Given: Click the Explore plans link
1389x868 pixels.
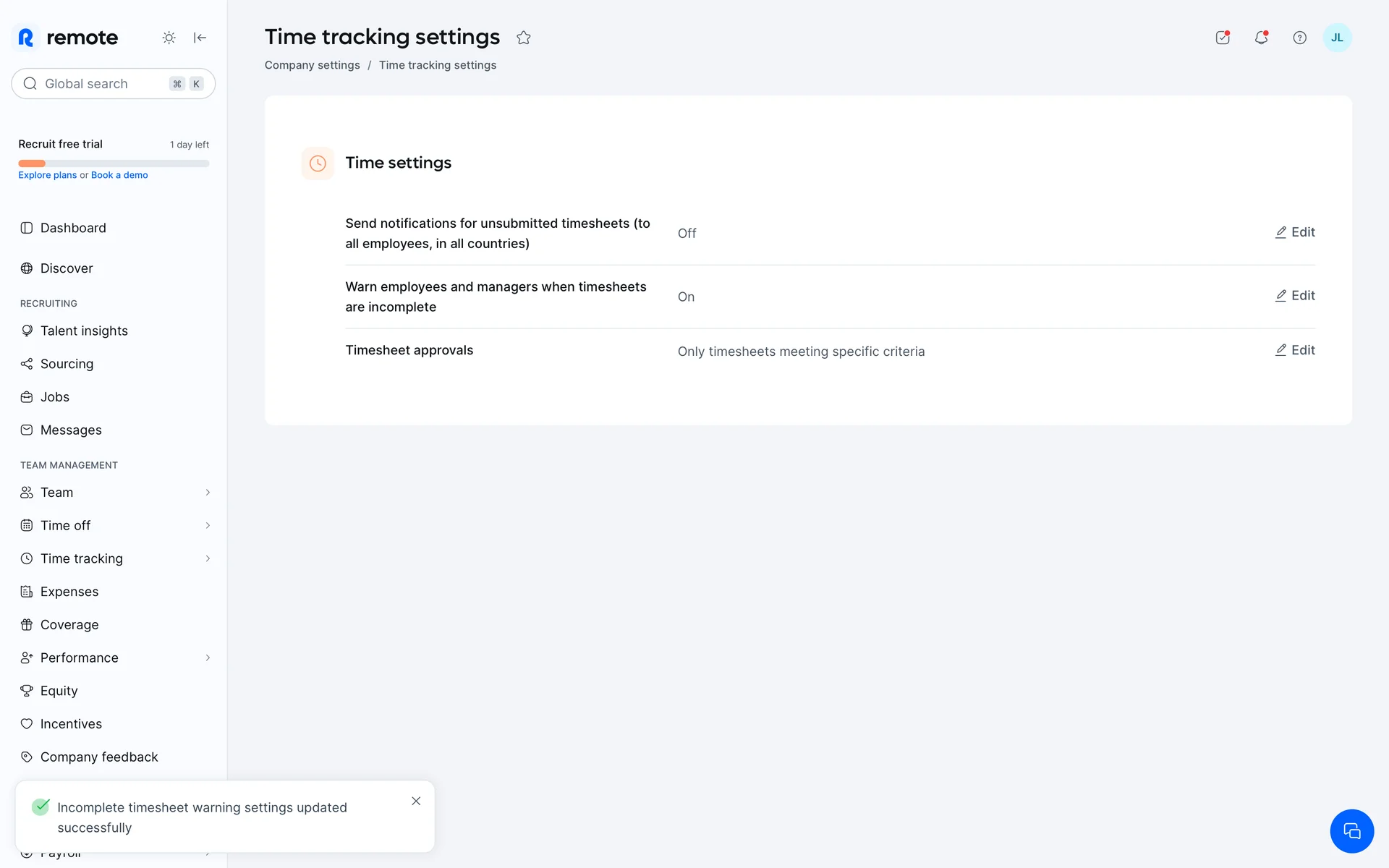Looking at the screenshot, I should click(x=47, y=175).
